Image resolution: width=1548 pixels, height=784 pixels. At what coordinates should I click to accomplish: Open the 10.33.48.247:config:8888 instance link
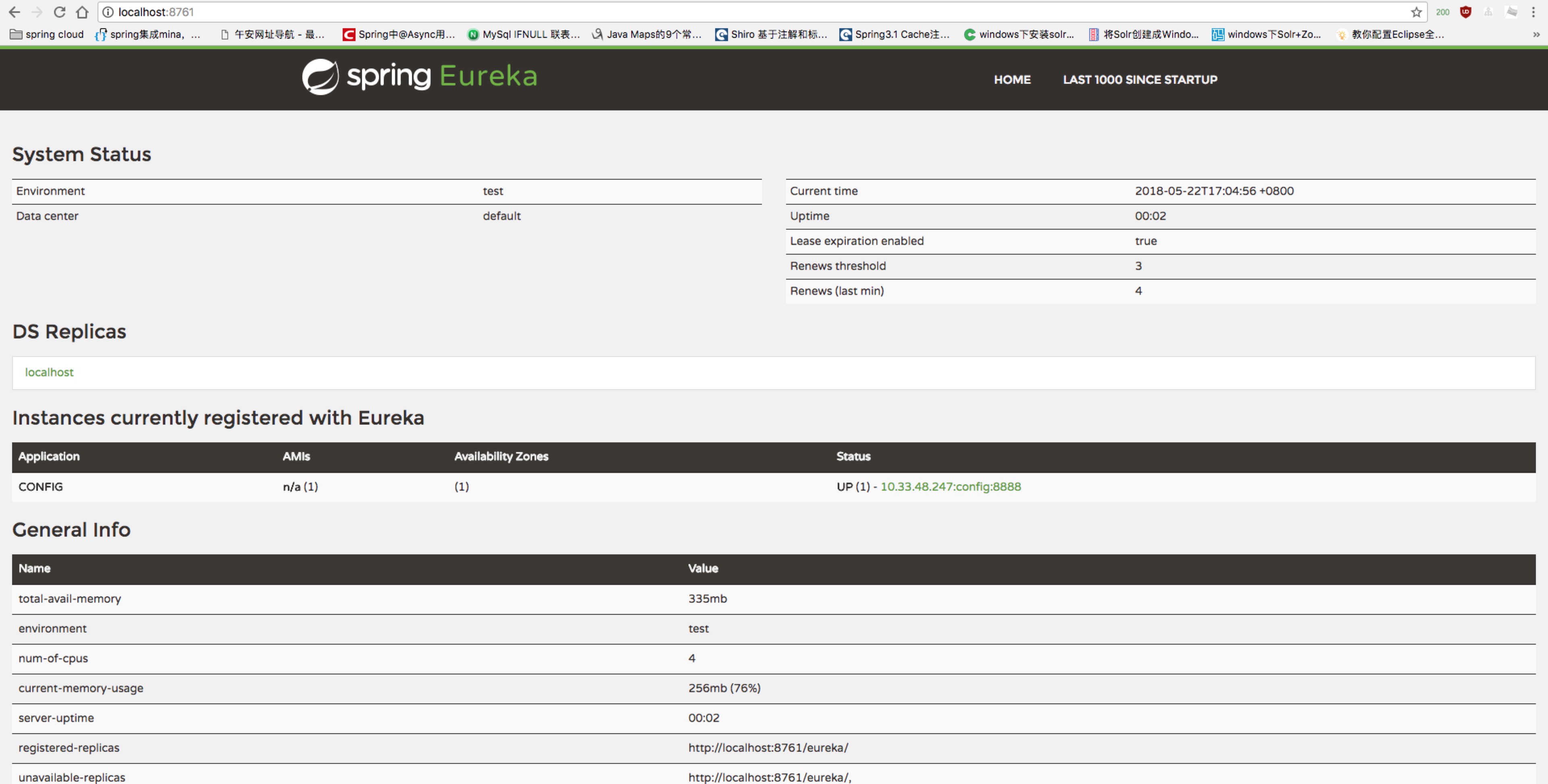coord(950,487)
